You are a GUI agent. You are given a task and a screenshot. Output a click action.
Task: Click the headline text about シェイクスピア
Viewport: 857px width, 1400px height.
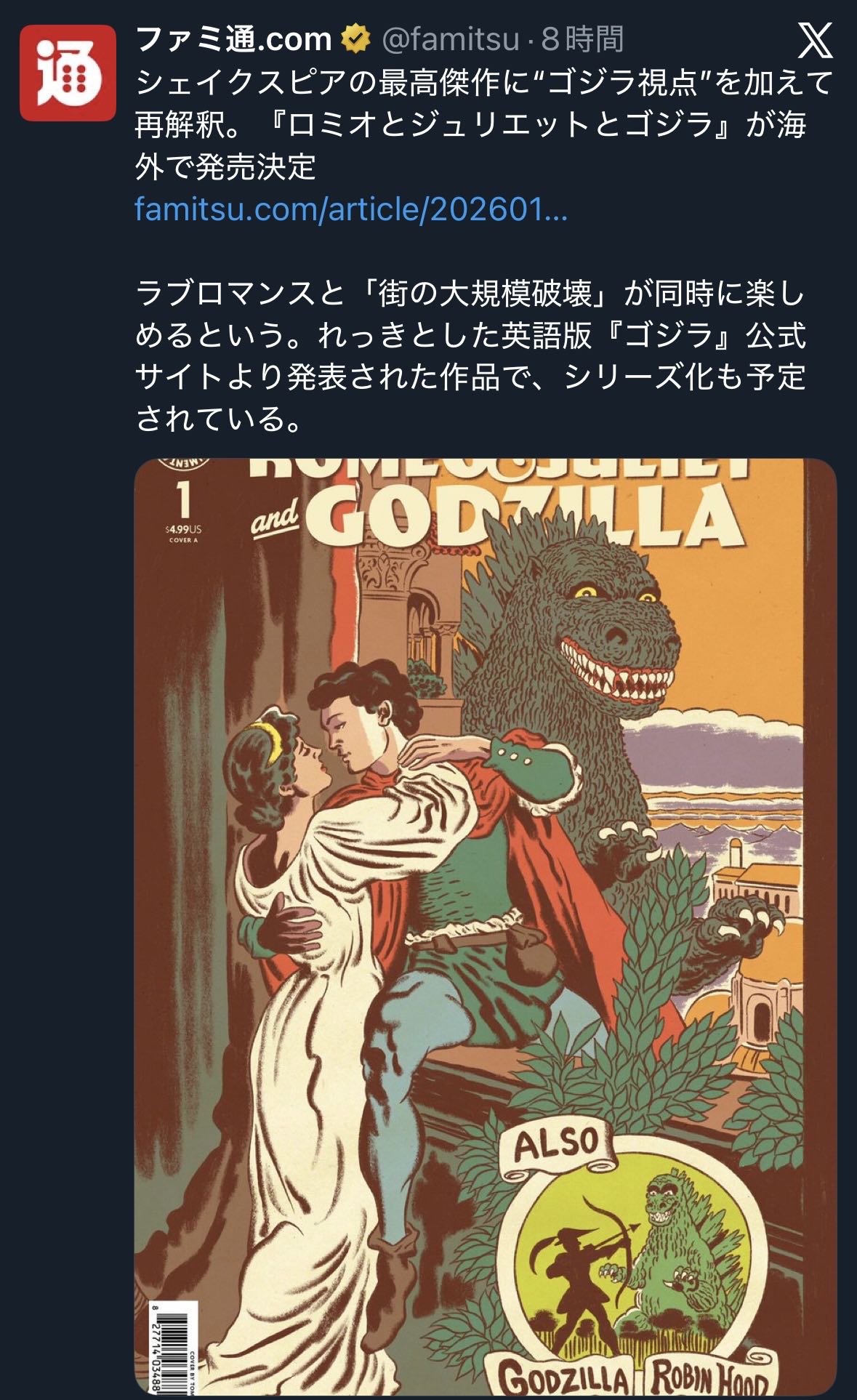[x=483, y=125]
